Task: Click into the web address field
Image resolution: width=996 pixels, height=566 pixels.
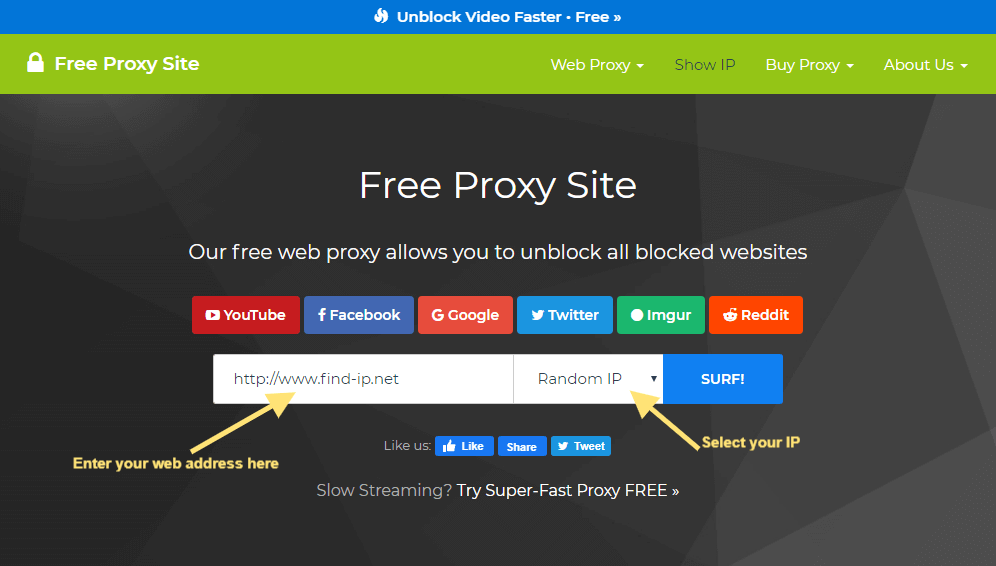Action: (363, 379)
